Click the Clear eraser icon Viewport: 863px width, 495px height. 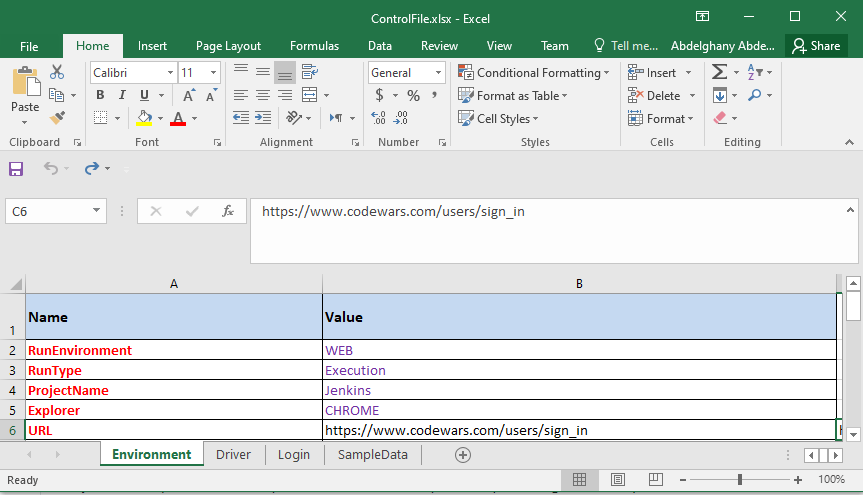click(x=720, y=118)
